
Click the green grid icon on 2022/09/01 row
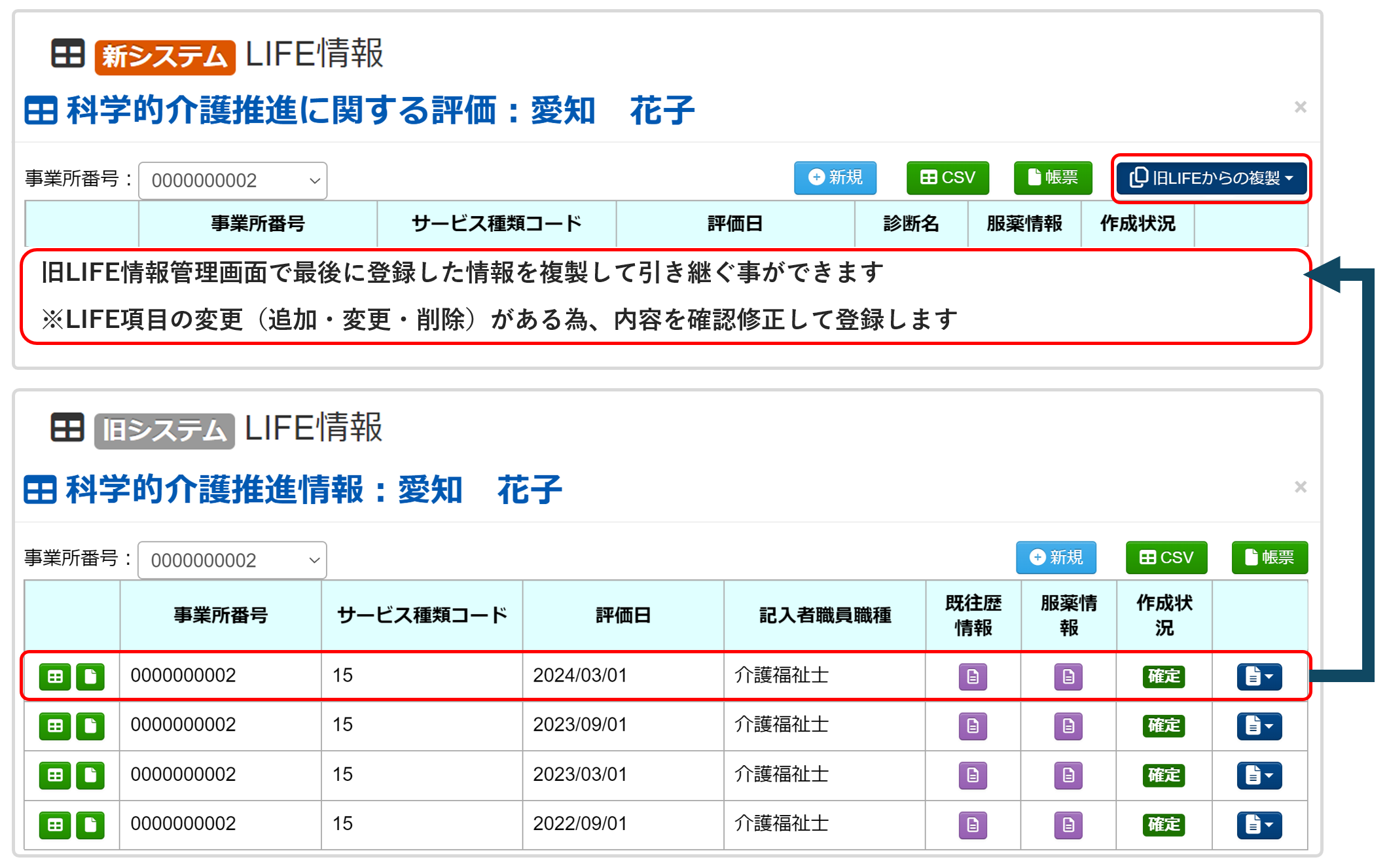[56, 824]
